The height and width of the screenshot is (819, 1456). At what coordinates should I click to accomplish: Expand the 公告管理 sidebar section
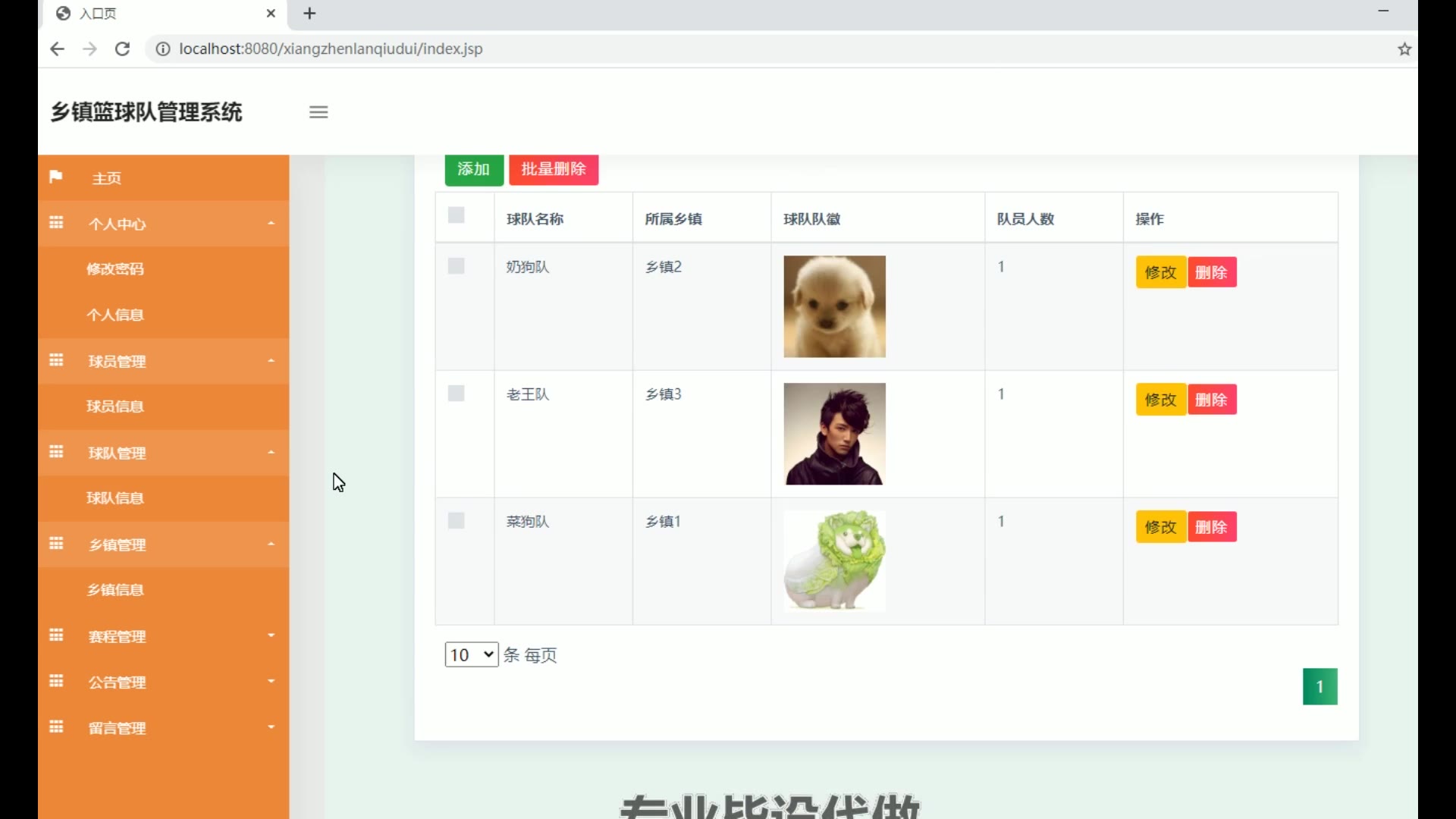[163, 682]
